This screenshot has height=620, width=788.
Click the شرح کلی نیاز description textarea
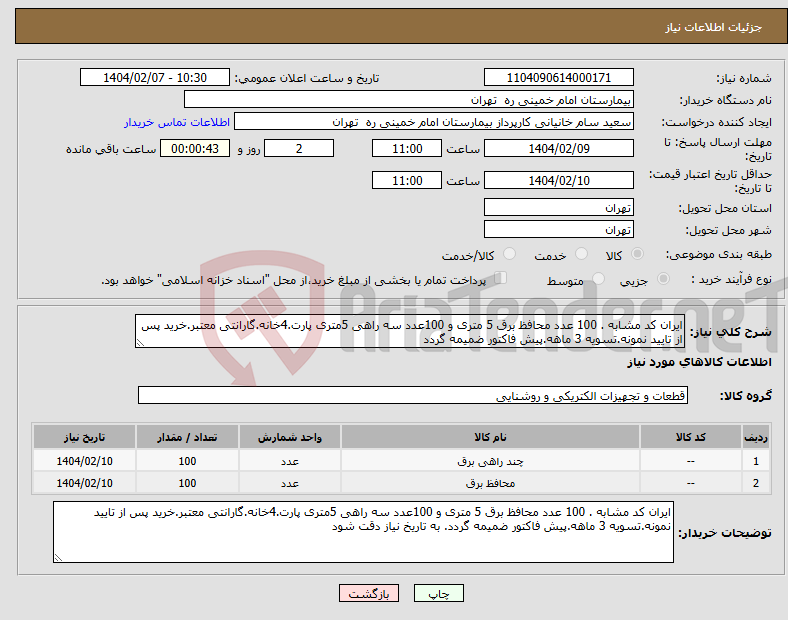pos(410,331)
